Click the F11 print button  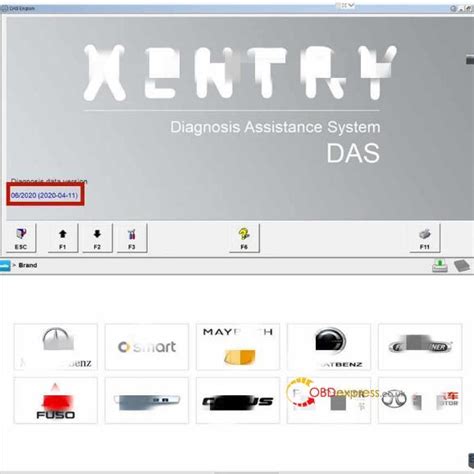pyautogui.click(x=425, y=238)
